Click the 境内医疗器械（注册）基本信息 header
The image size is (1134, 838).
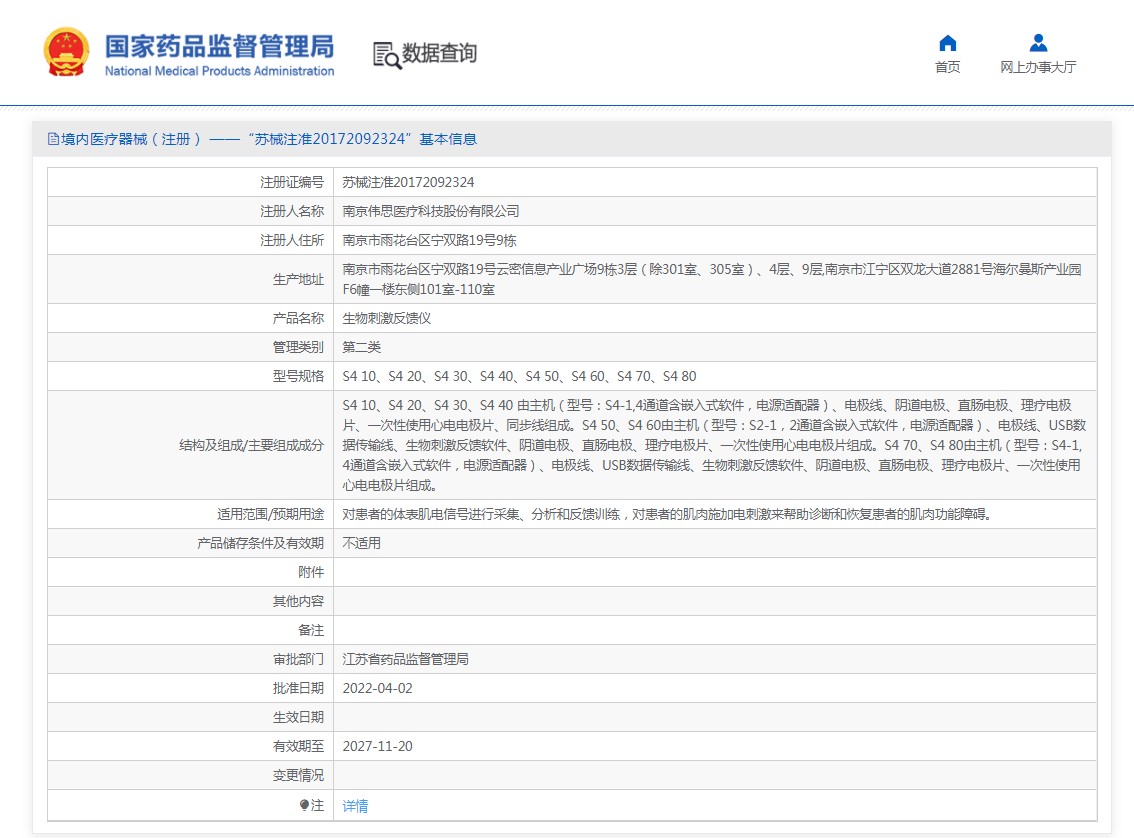(262, 139)
